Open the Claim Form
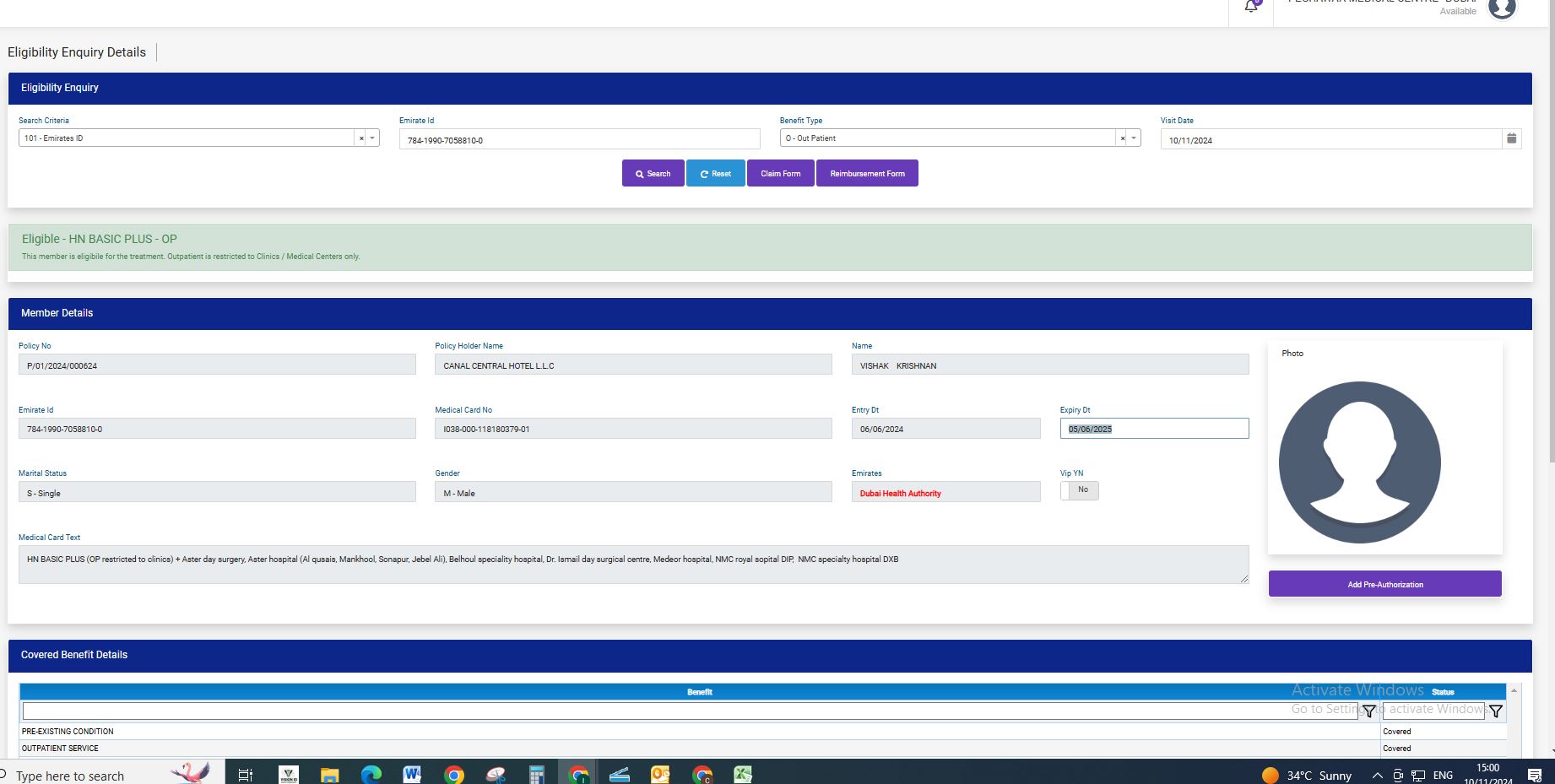Screen dimensions: 1555x784 780,174
